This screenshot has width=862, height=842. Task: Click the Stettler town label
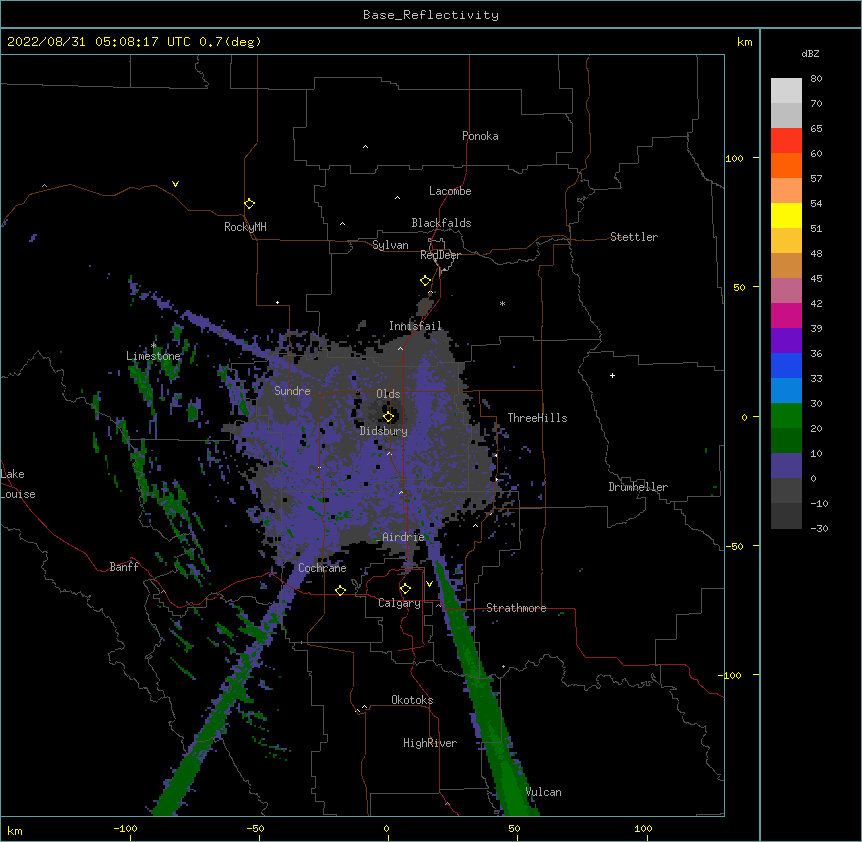634,237
